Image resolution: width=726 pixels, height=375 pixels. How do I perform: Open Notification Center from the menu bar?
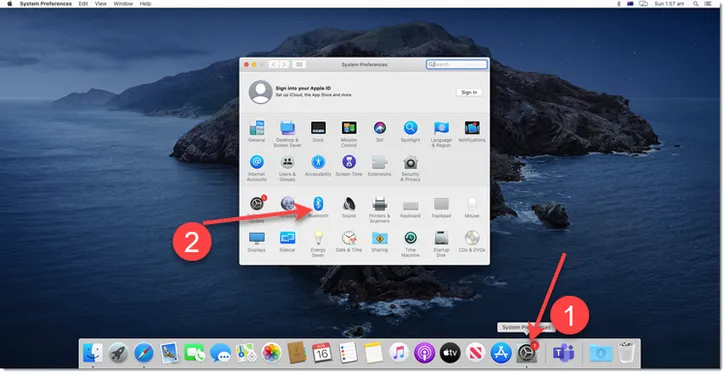coord(708,4)
